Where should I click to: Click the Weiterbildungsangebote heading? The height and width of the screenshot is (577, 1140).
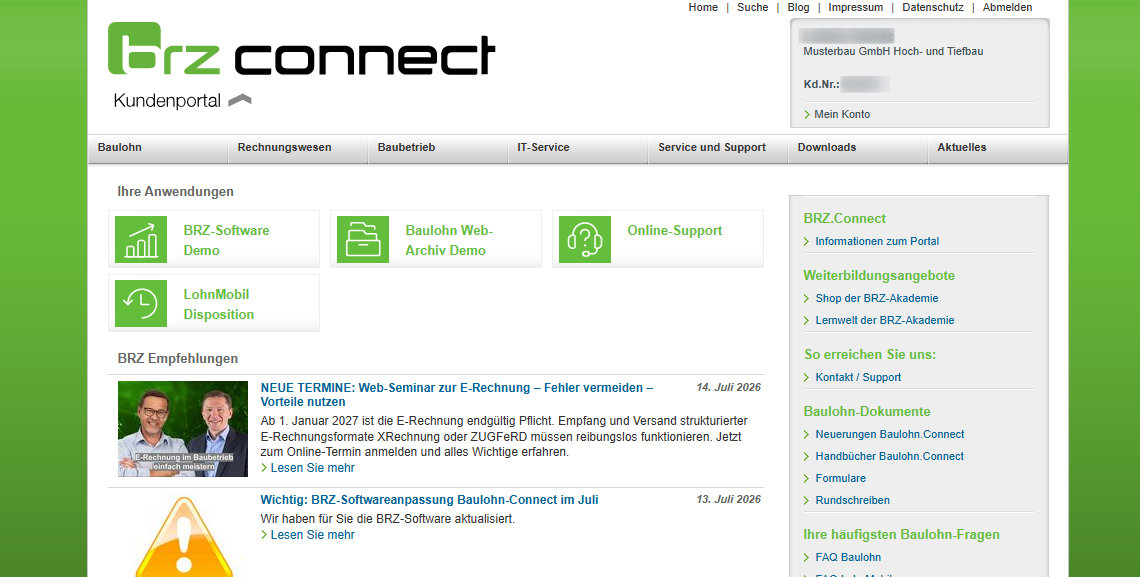point(879,275)
